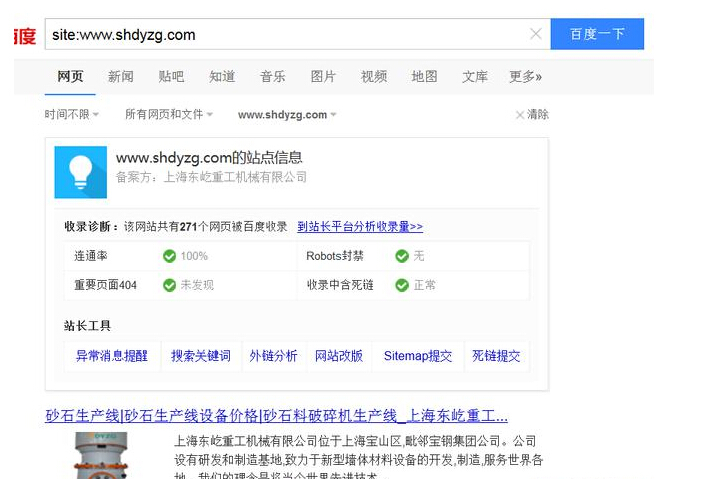Screen dimensions: 722x479
Task: Click the Baidu logo
Action: click(24, 36)
